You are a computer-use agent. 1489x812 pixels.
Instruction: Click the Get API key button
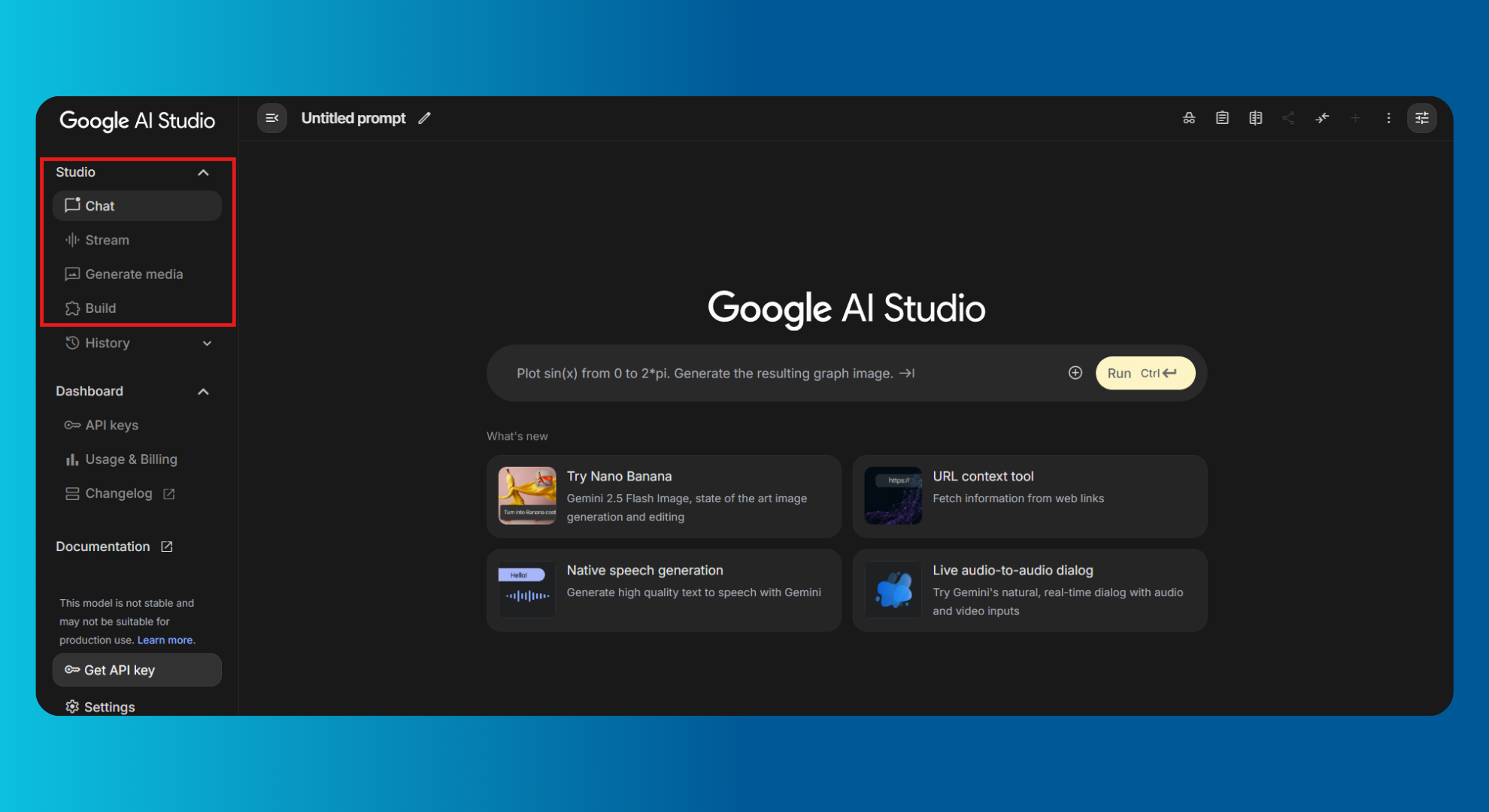coord(137,670)
